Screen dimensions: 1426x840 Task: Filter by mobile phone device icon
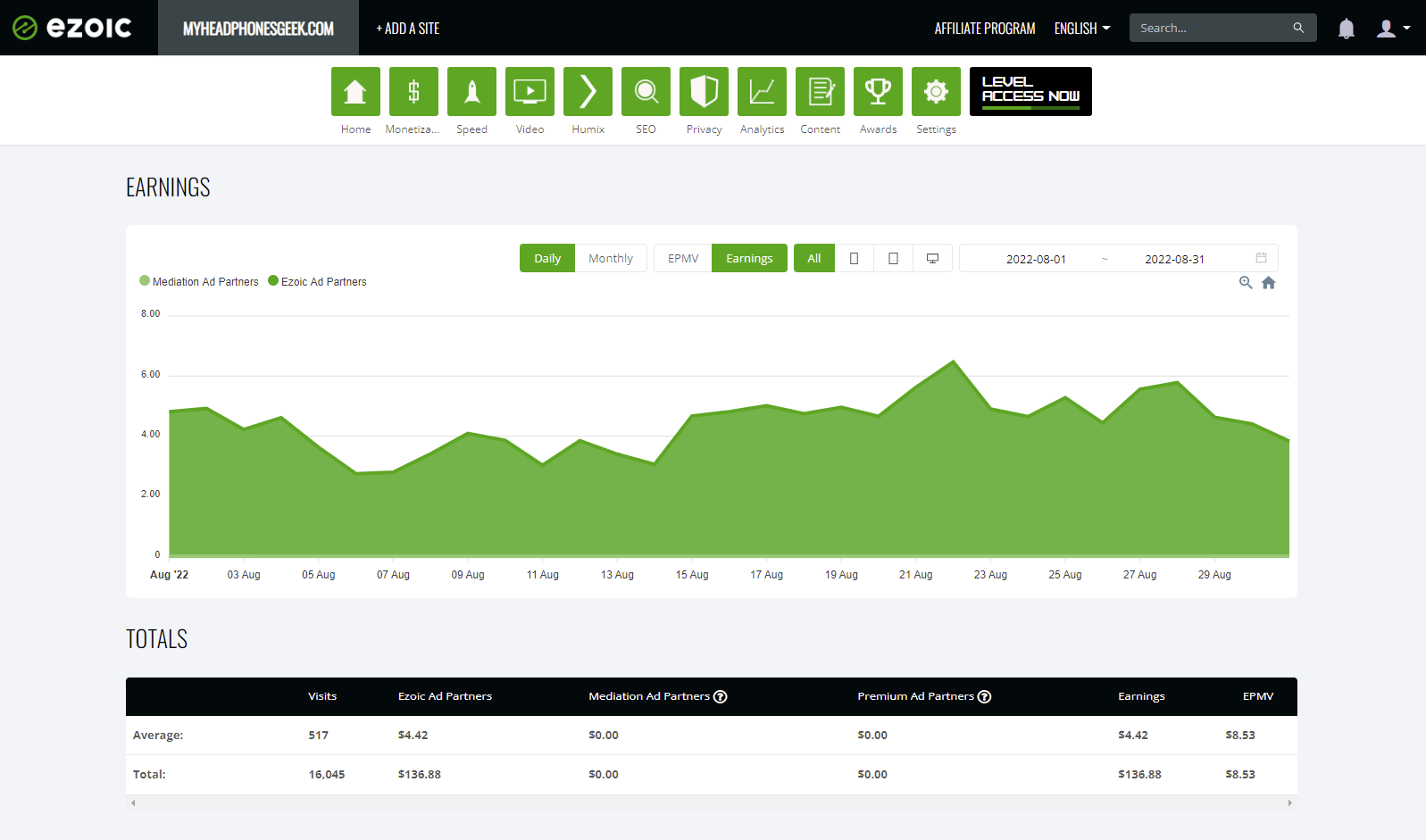click(855, 258)
